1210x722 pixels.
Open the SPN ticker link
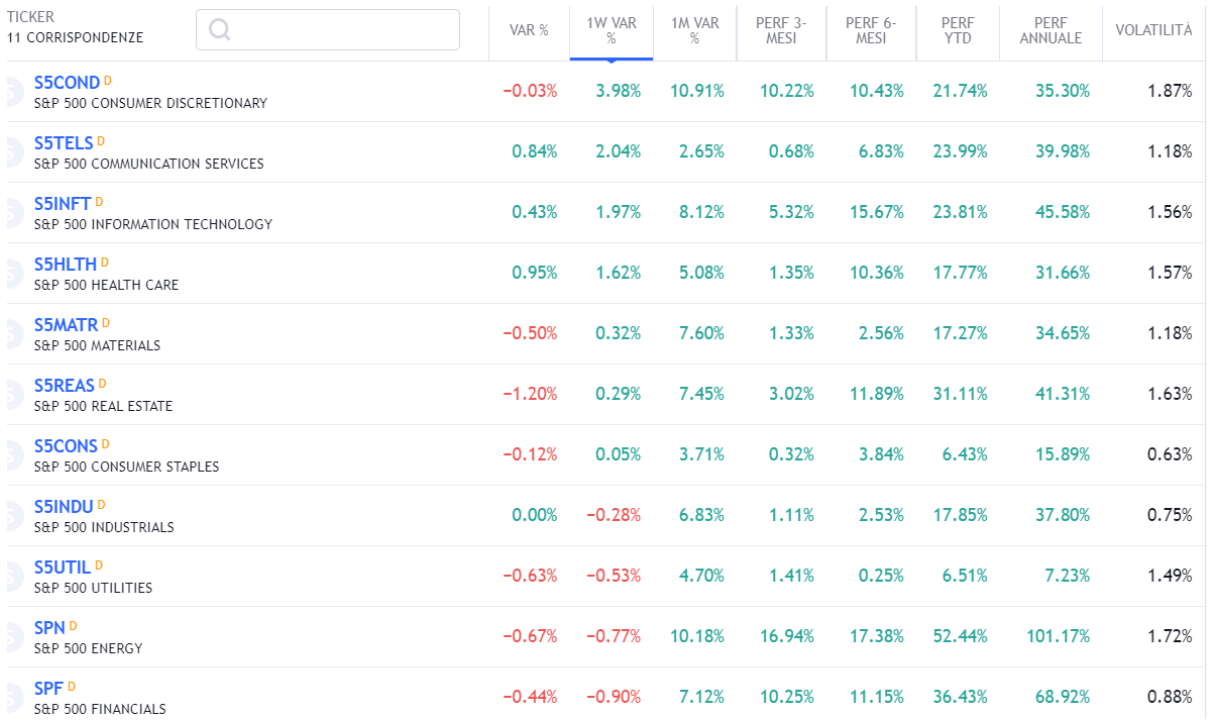point(49,628)
